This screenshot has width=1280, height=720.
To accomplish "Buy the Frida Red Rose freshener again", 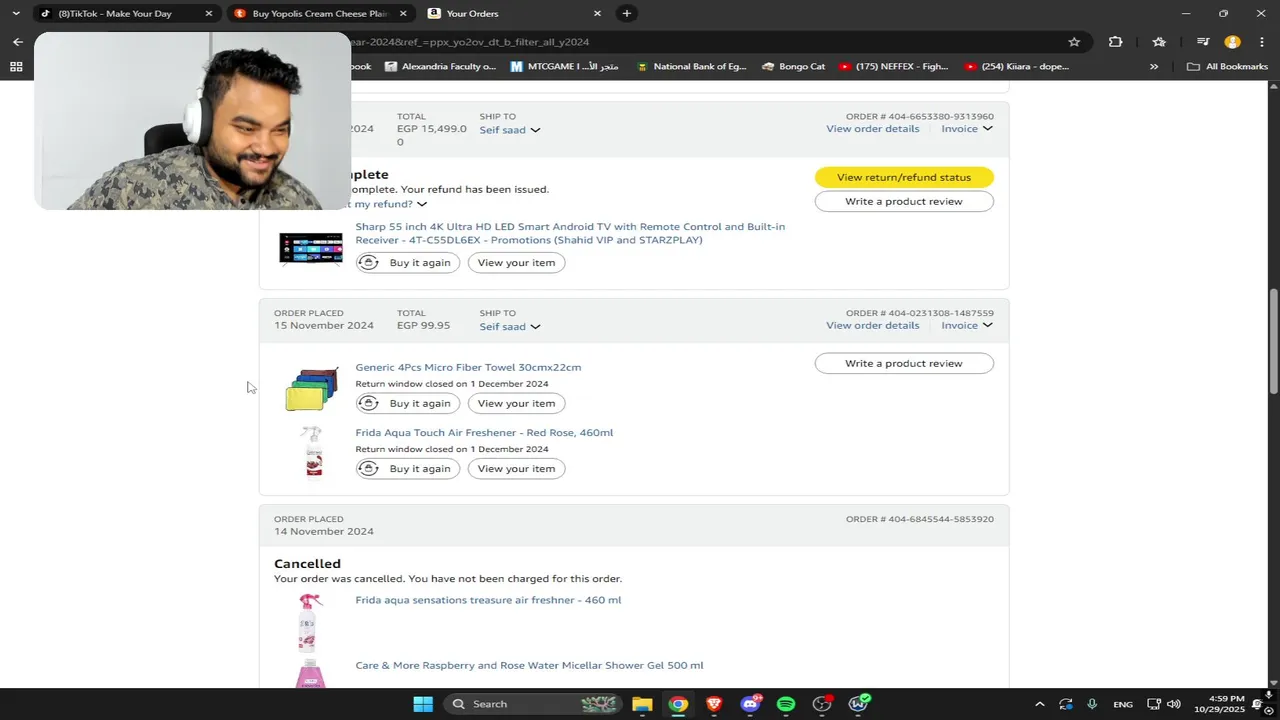I will click(x=408, y=469).
